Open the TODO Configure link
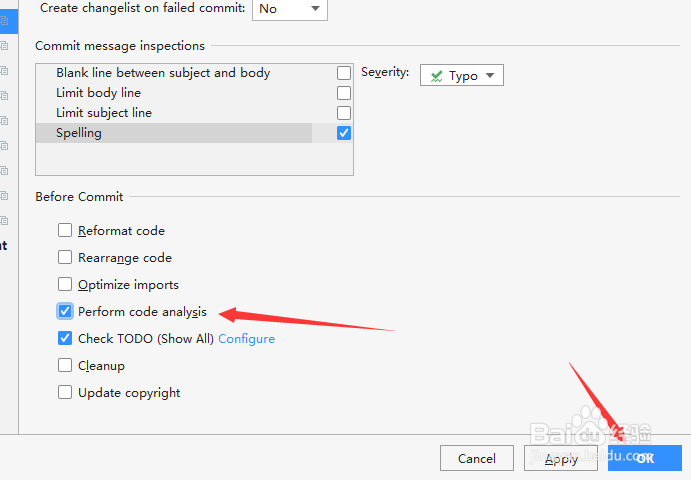Screen dimensions: 691x480 tap(246, 339)
